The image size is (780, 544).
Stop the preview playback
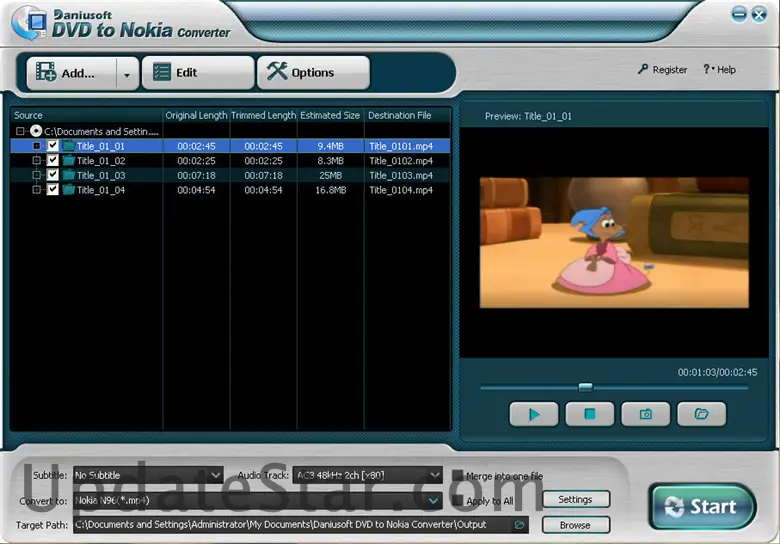[589, 414]
